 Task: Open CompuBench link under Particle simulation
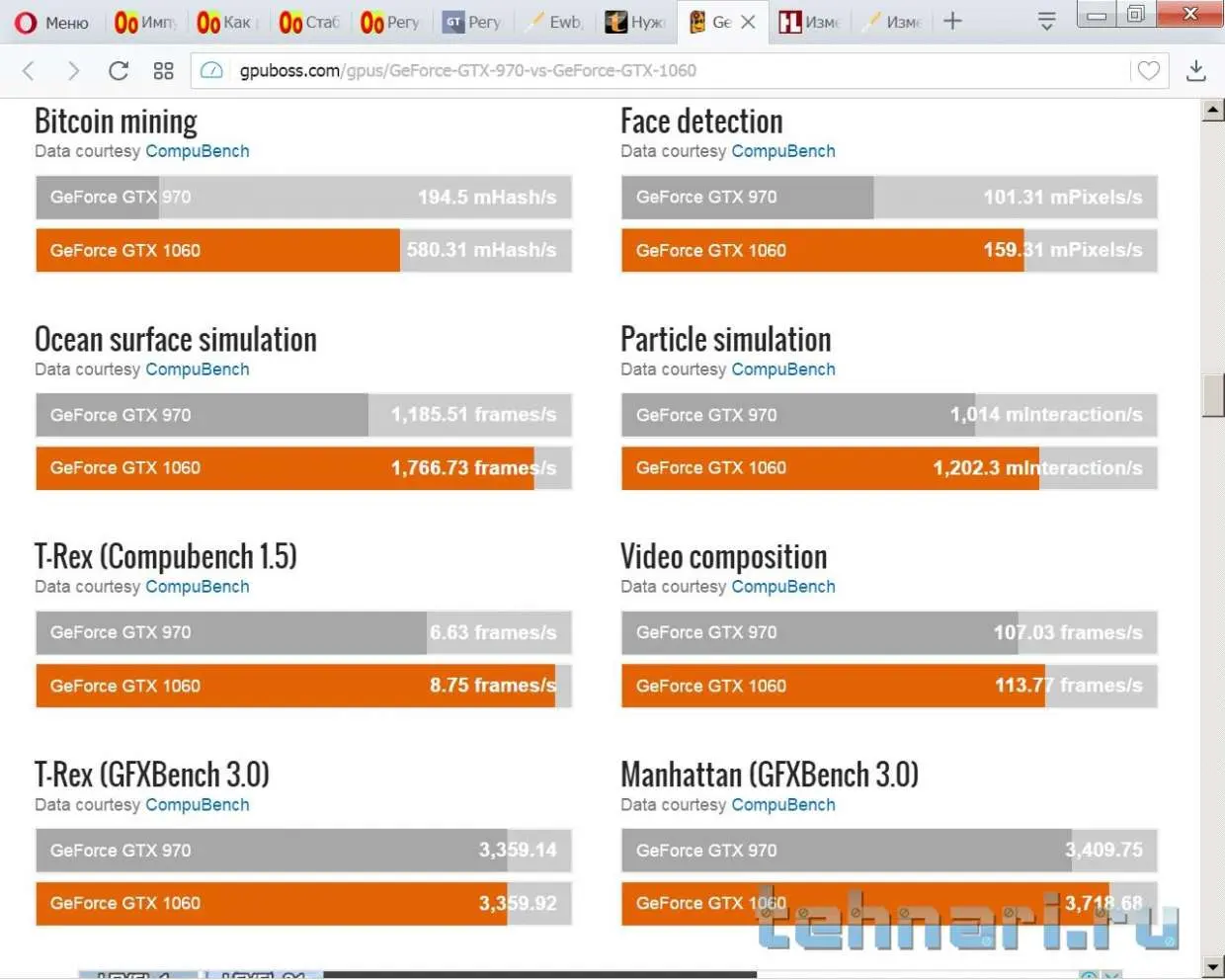(783, 369)
